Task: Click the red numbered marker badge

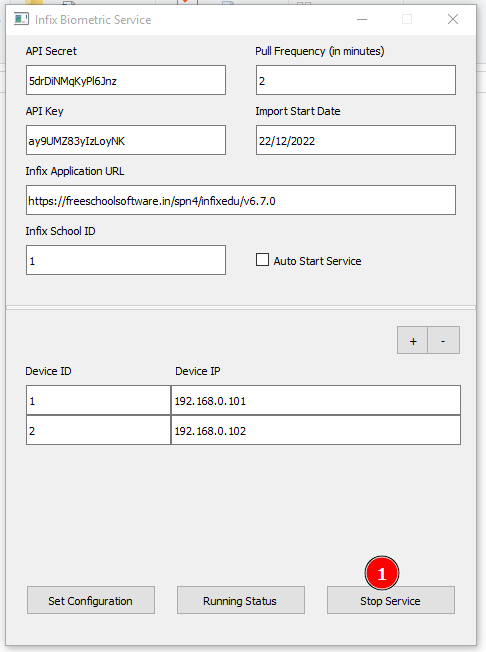Action: pyautogui.click(x=382, y=573)
